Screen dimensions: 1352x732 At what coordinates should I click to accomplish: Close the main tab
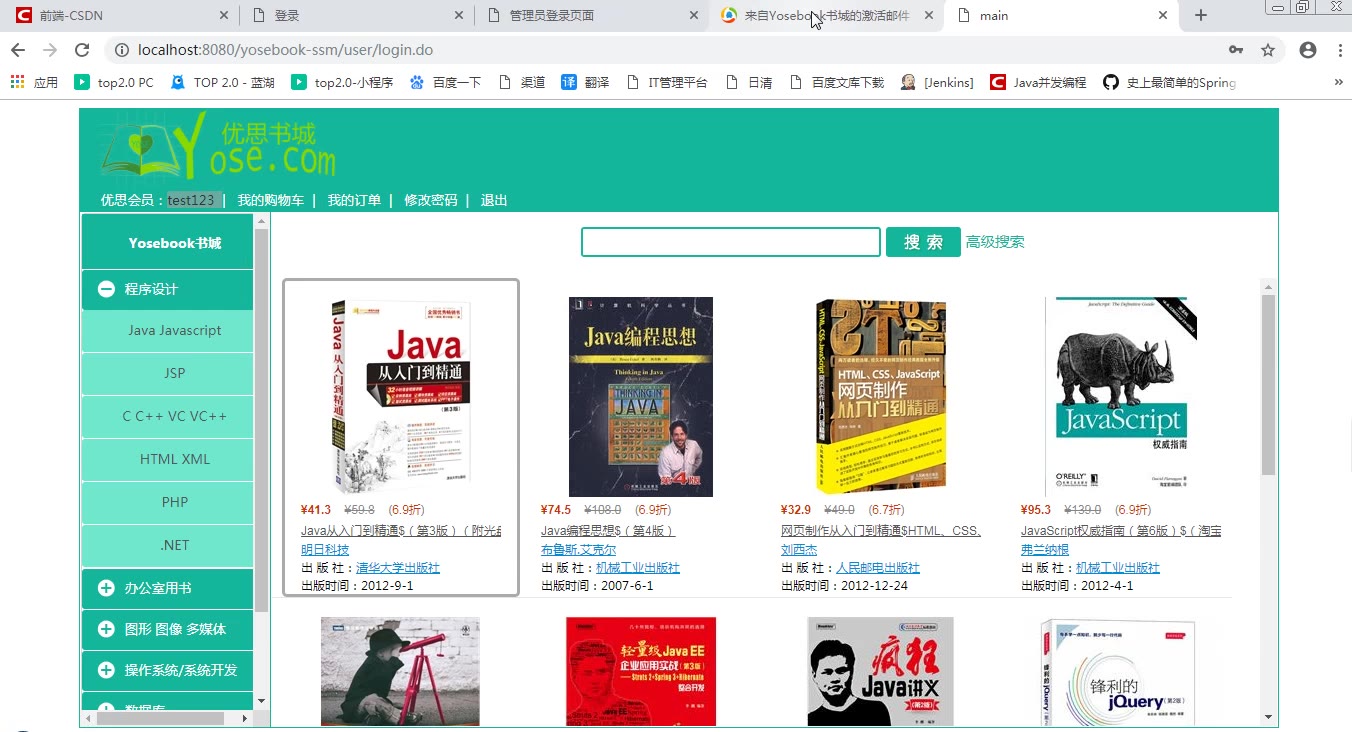click(x=1163, y=15)
